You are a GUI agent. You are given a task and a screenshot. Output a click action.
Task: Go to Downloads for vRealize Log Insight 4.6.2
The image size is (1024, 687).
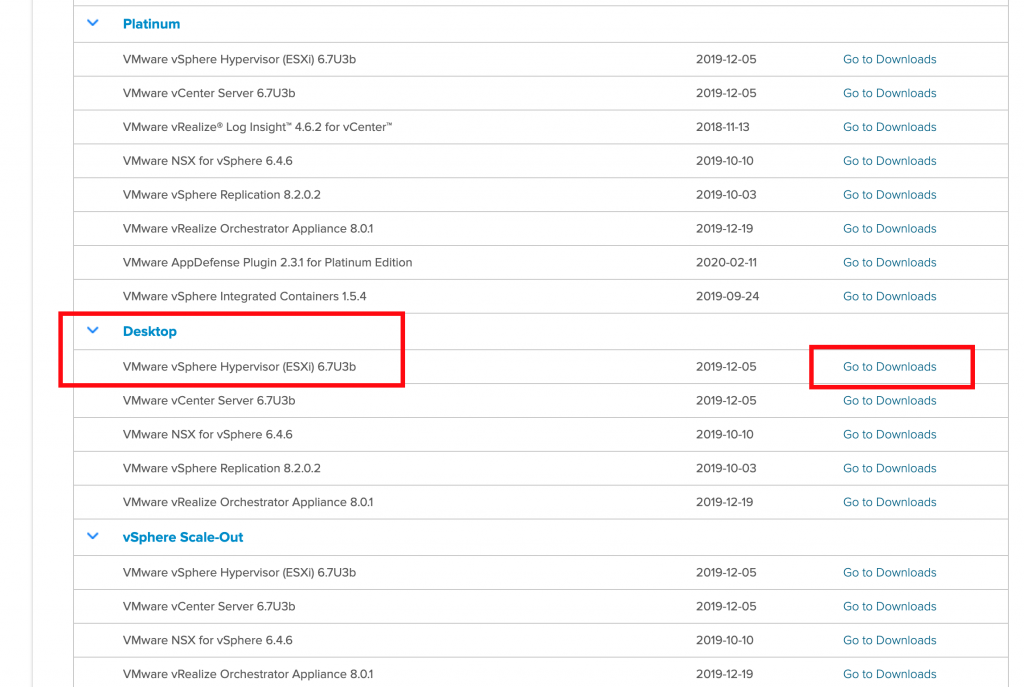(x=889, y=127)
